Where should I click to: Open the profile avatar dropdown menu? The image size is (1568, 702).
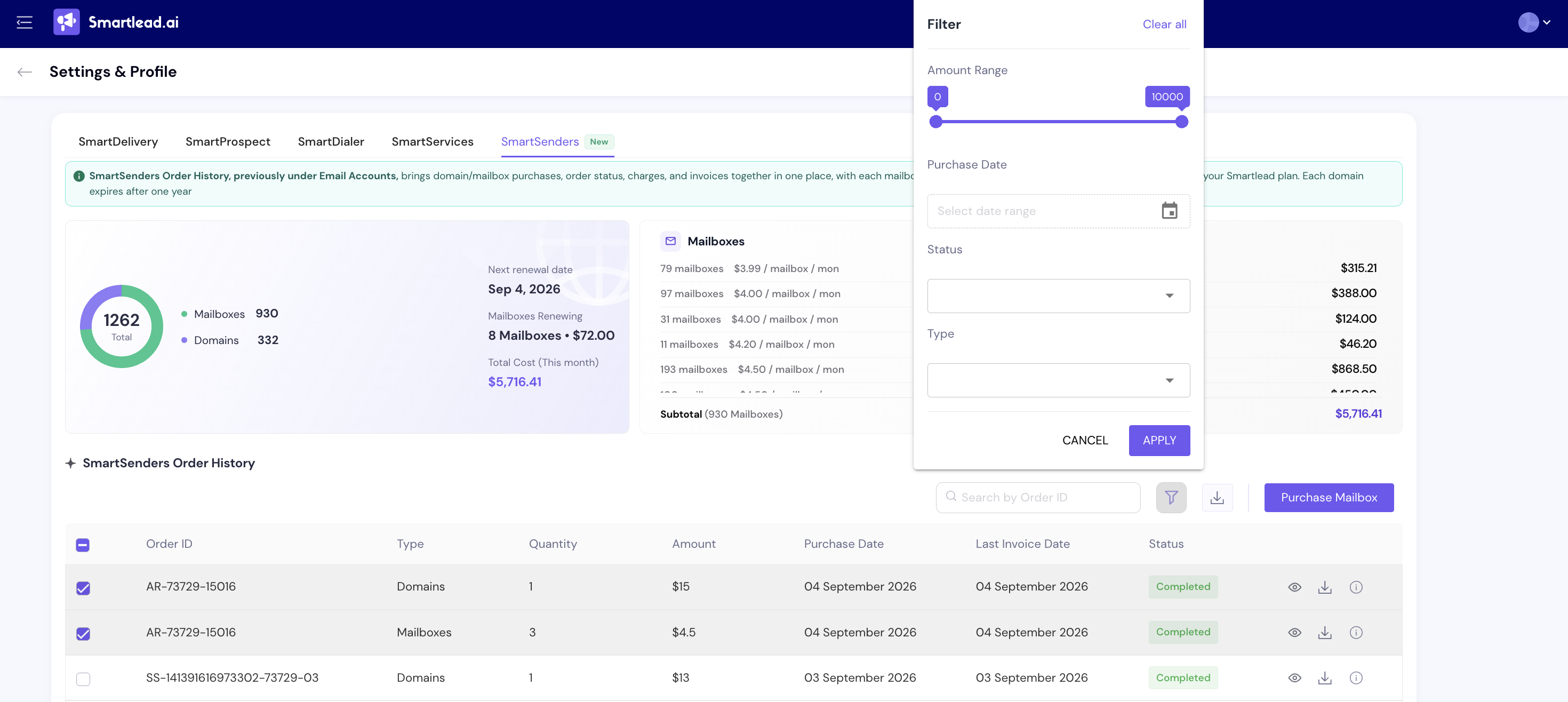1533,22
